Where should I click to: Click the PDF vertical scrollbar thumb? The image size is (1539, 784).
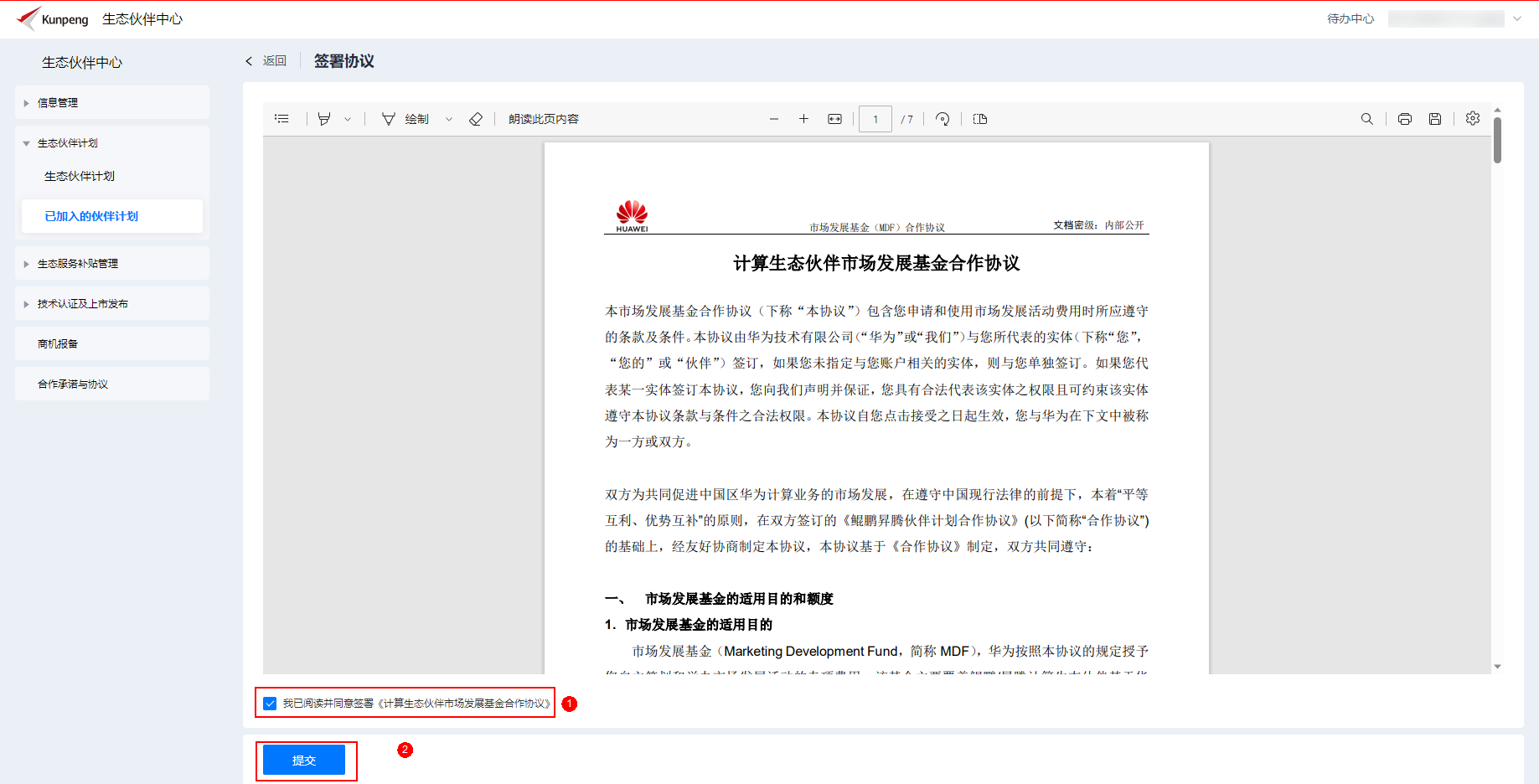coord(1497,140)
